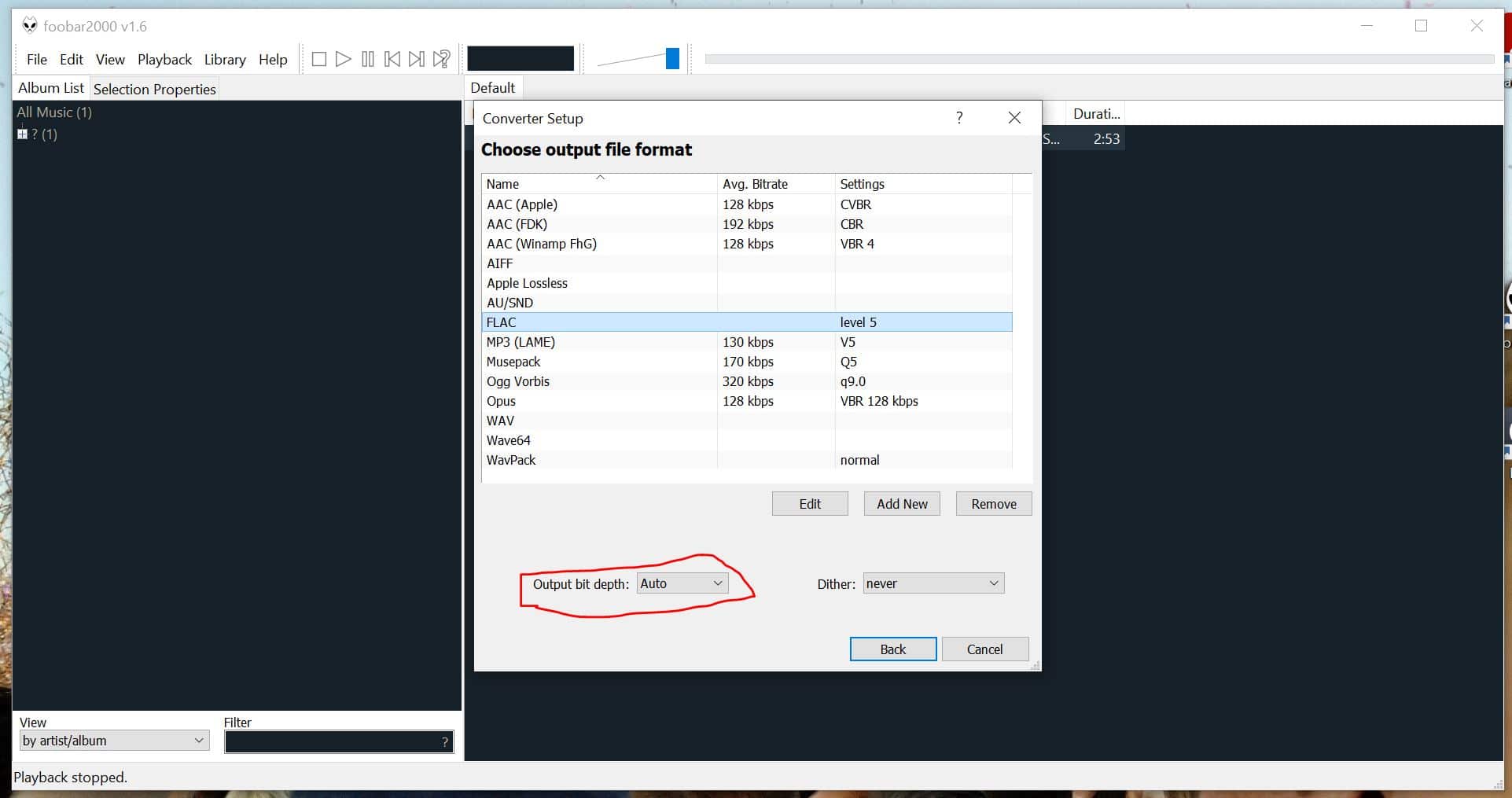
Task: Select the AAC (Winamp FhG) format row
Action: (x=747, y=244)
